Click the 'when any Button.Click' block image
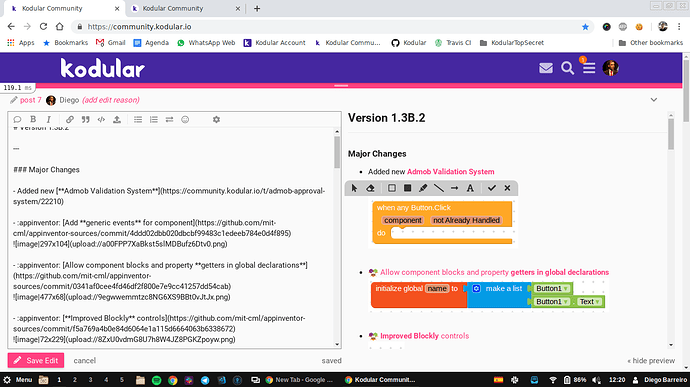The image size is (690, 387). [442, 223]
